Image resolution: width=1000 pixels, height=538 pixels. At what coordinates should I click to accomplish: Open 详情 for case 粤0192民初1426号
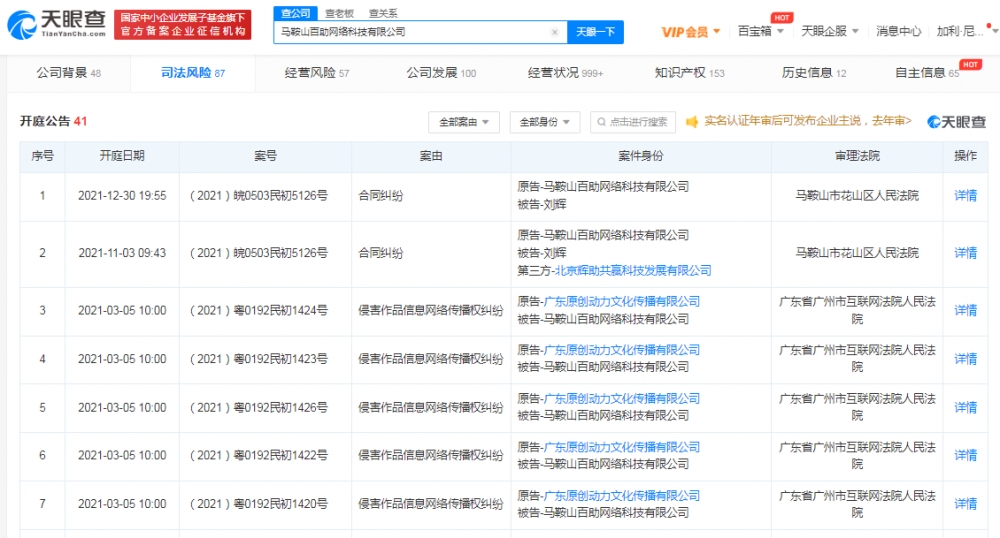click(x=965, y=407)
